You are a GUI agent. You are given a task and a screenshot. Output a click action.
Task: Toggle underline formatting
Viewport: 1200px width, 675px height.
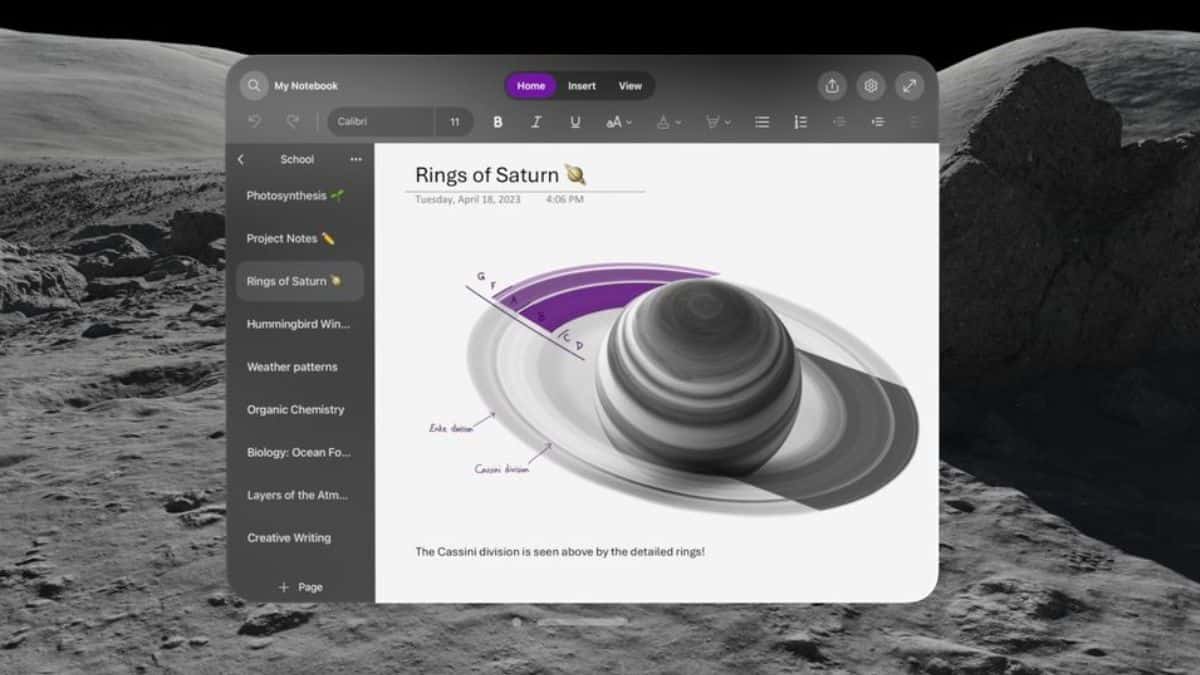[x=575, y=122]
